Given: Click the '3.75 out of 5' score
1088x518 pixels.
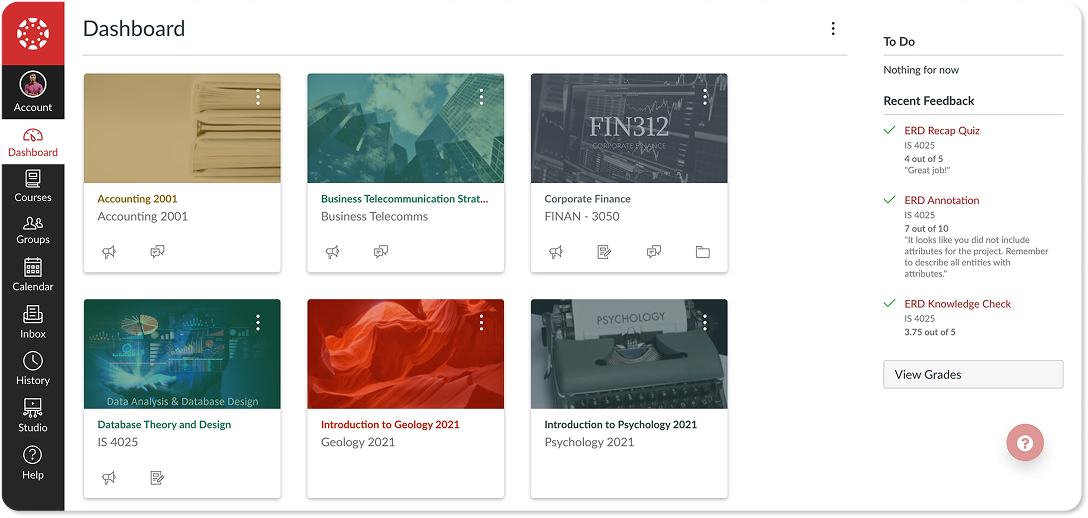Looking at the screenshot, I should click(x=930, y=332).
